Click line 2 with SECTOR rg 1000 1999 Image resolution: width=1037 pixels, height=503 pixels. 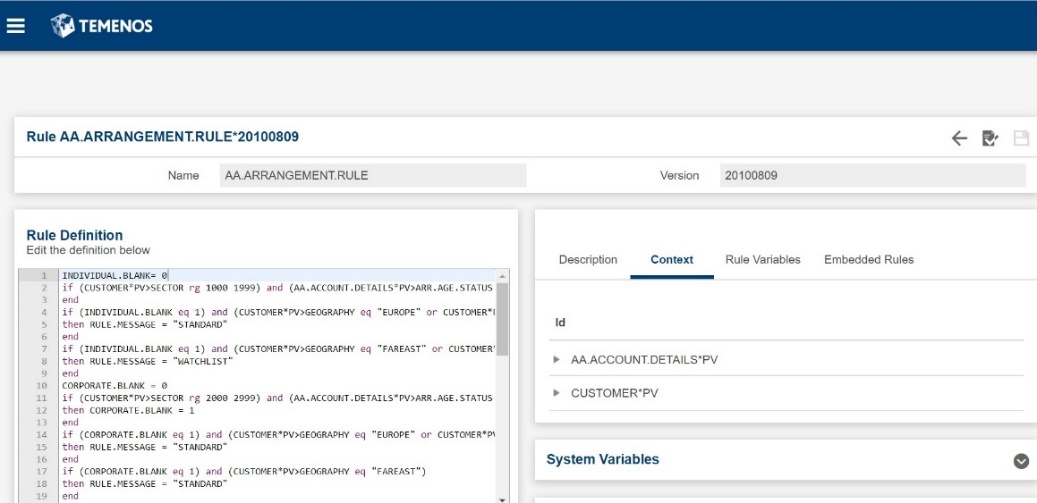pos(278,288)
